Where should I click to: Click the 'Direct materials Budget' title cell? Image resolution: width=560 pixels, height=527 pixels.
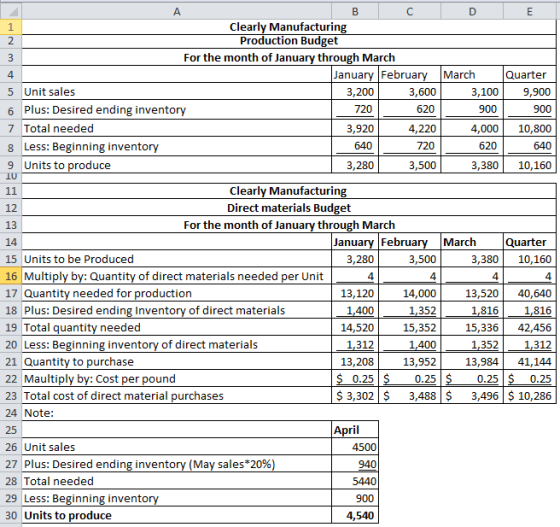pos(289,207)
